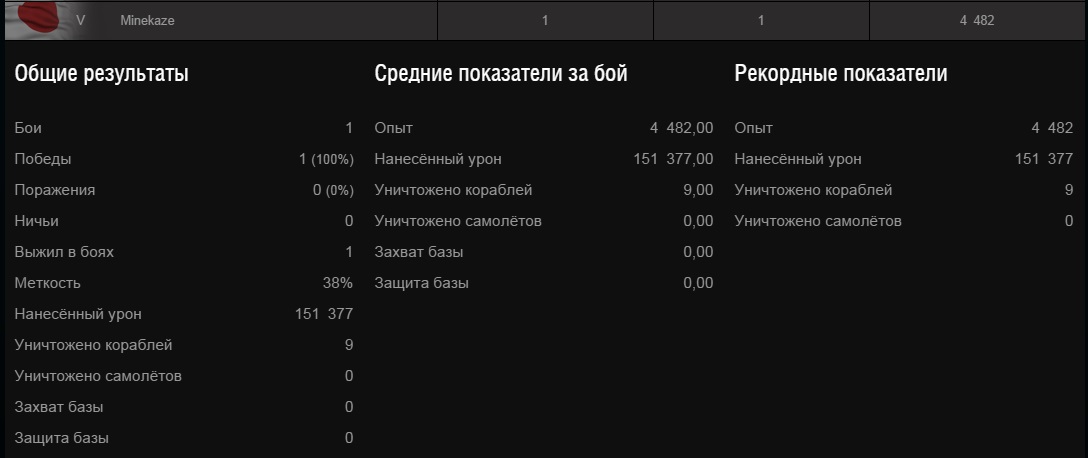The image size is (1088, 458).
Task: Click the record 'Опыт' value 4 482
Action: tap(1052, 128)
